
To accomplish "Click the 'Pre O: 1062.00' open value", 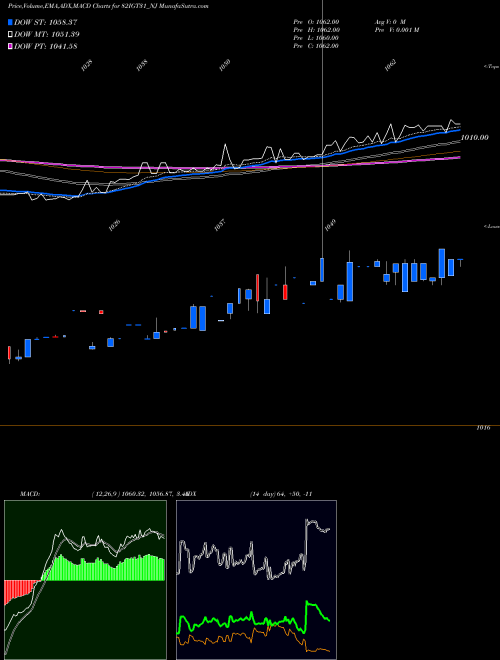I will (316, 22).
